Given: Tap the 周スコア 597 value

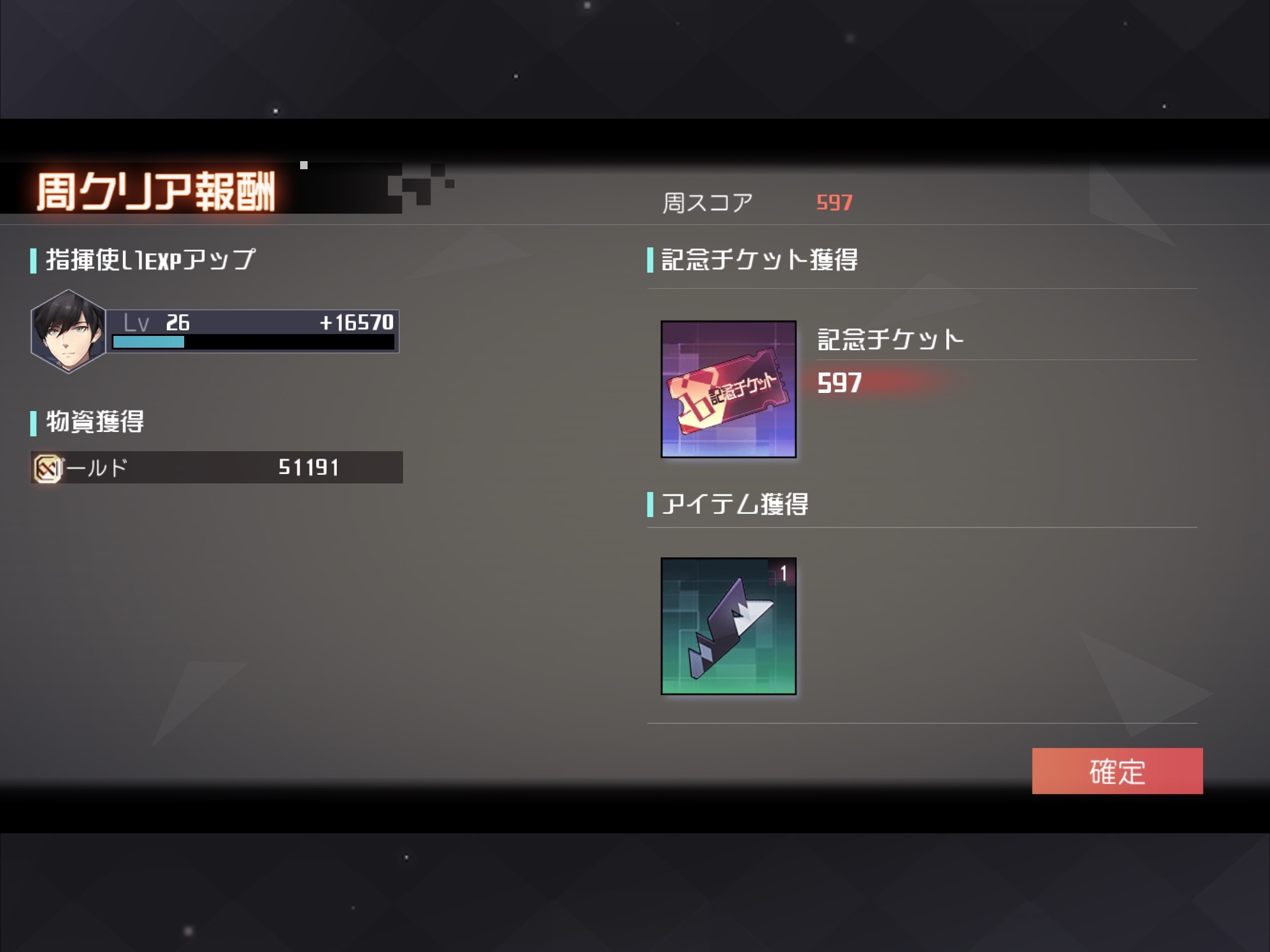Looking at the screenshot, I should 834,203.
